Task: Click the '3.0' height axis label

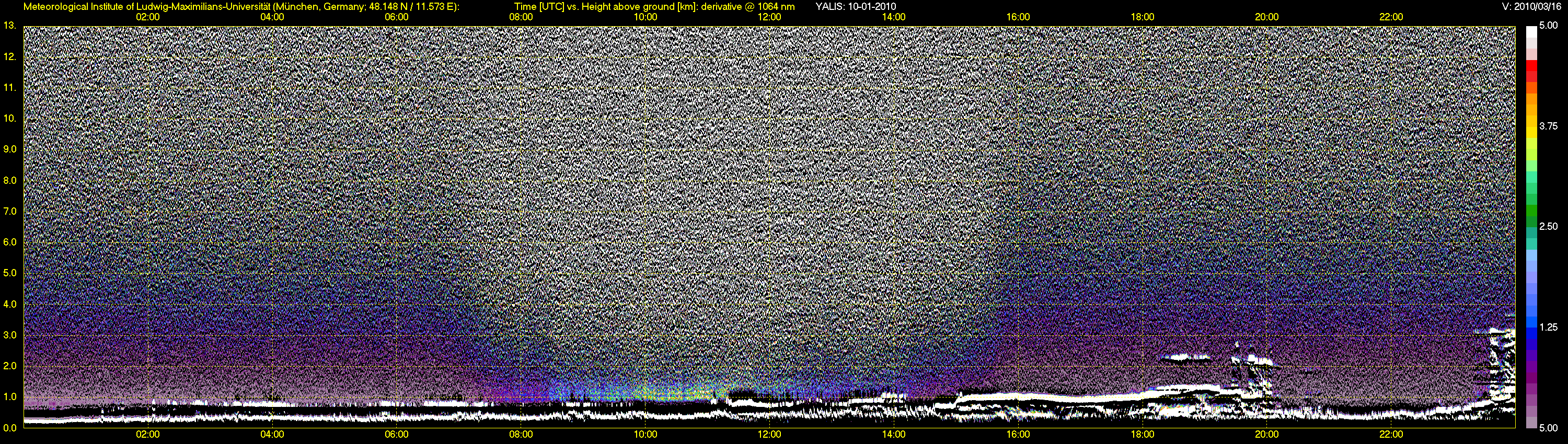Action: pos(9,335)
